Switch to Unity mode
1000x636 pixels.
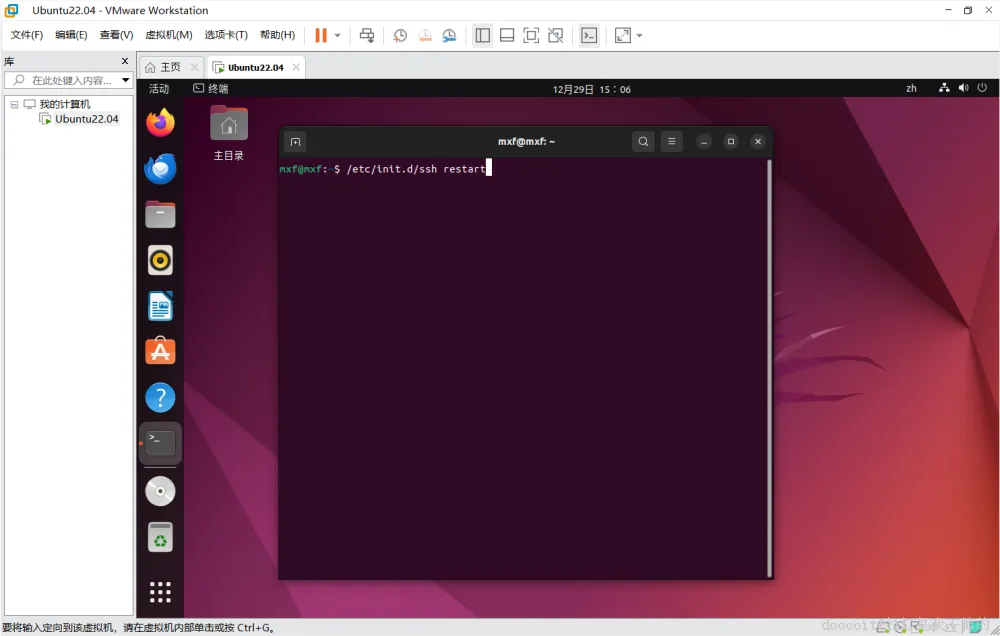click(556, 36)
